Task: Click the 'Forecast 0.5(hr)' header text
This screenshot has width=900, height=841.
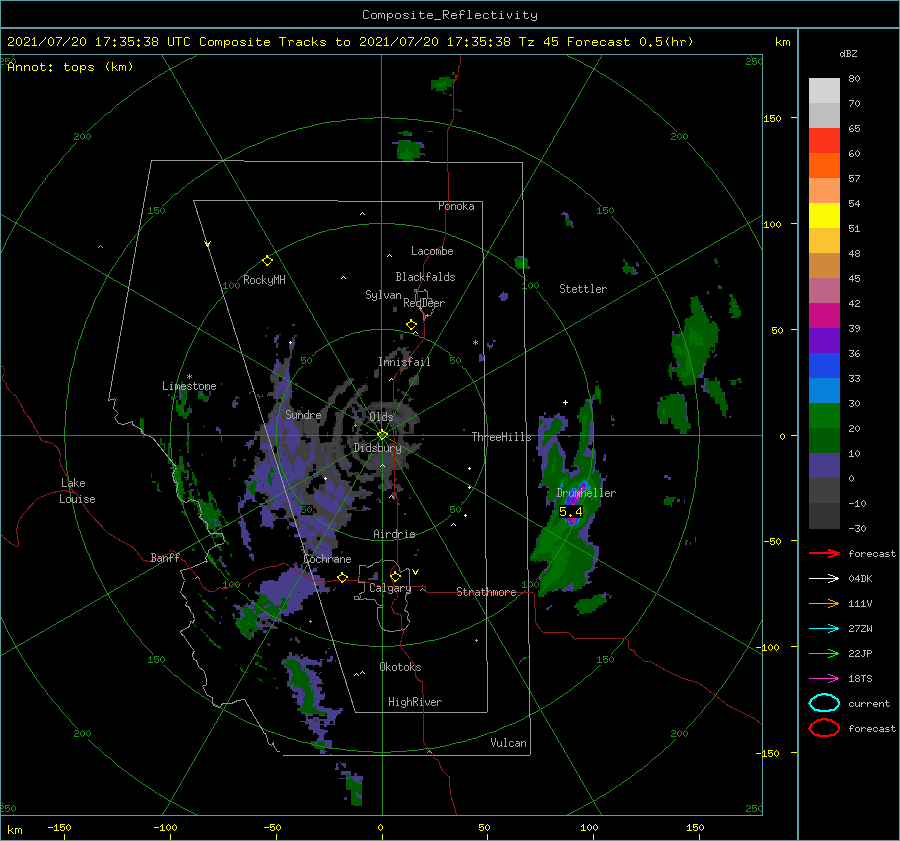Action: [x=630, y=42]
